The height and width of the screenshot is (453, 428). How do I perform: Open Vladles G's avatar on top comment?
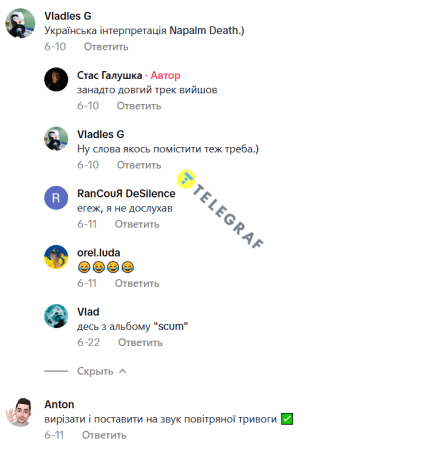pyautogui.click(x=20, y=23)
